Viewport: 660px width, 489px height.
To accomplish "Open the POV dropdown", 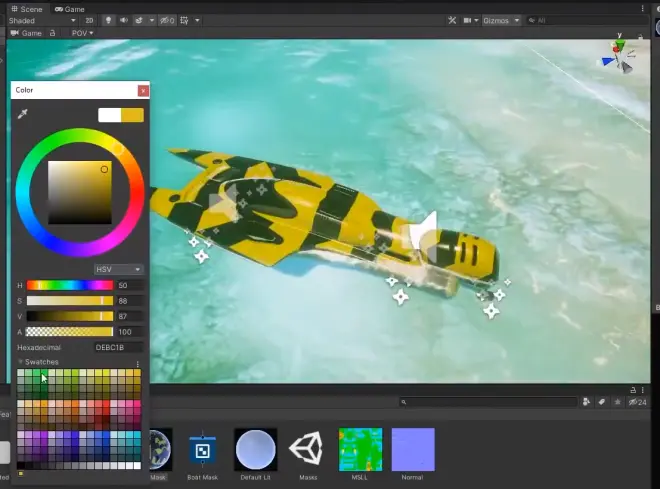I will coord(82,33).
